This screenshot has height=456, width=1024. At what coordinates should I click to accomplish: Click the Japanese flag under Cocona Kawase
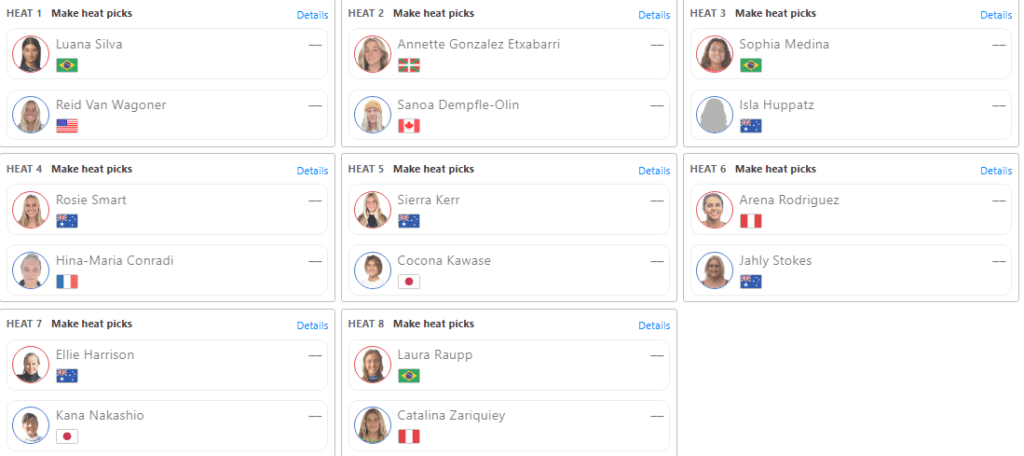point(409,282)
